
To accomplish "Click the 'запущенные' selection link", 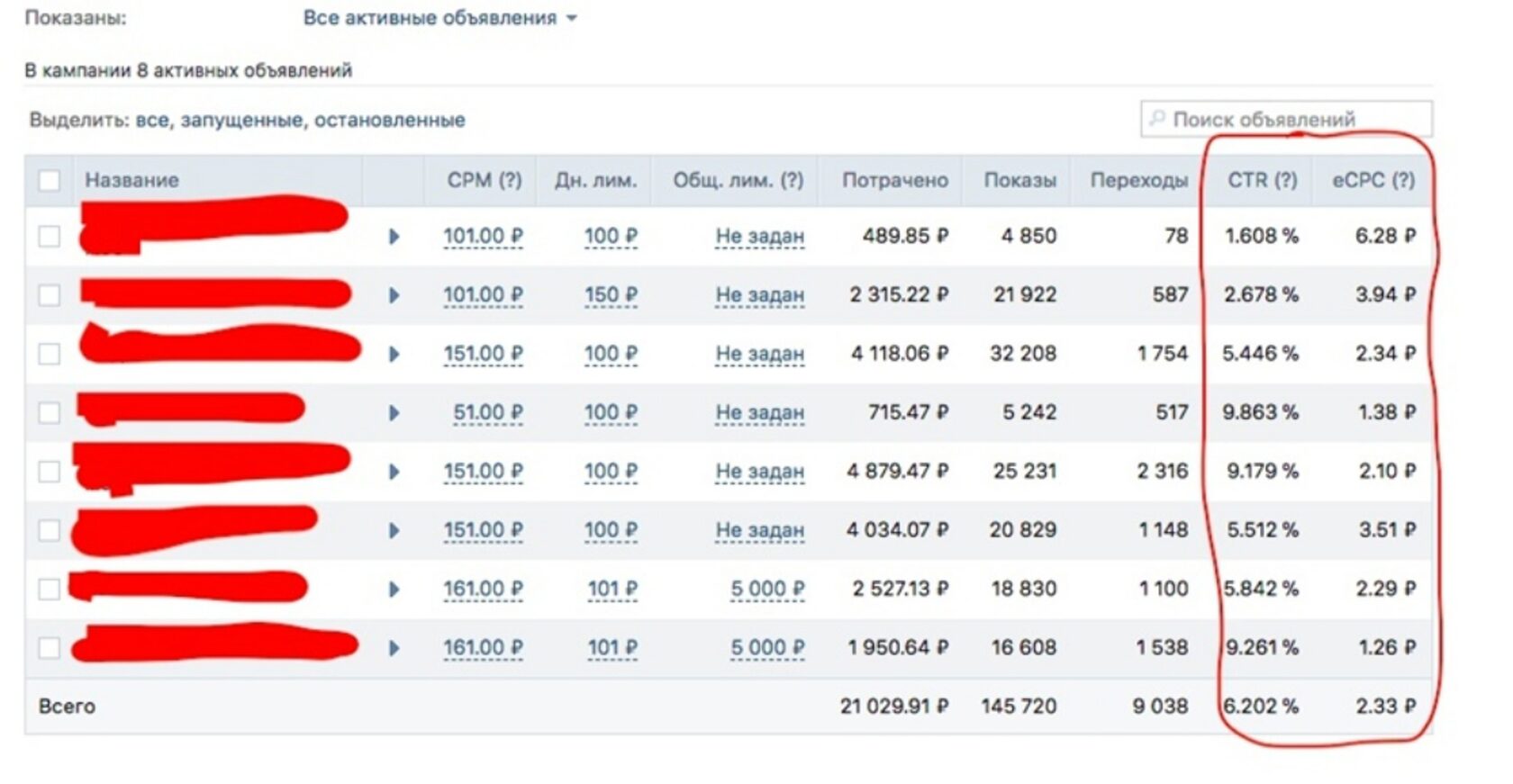I will pos(240,120).
